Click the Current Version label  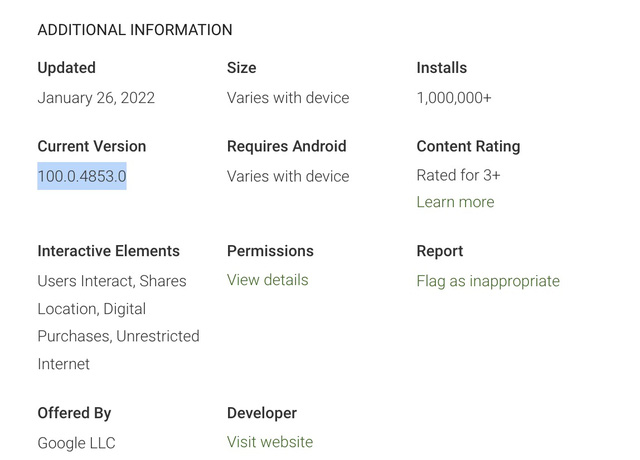(x=91, y=146)
